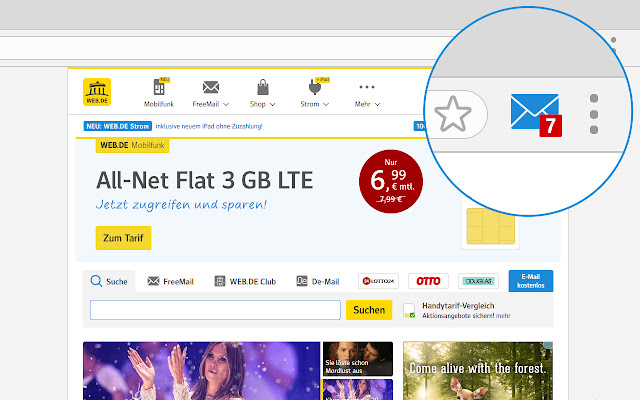
Task: Open the WEB.DE home logo
Action: click(x=97, y=92)
